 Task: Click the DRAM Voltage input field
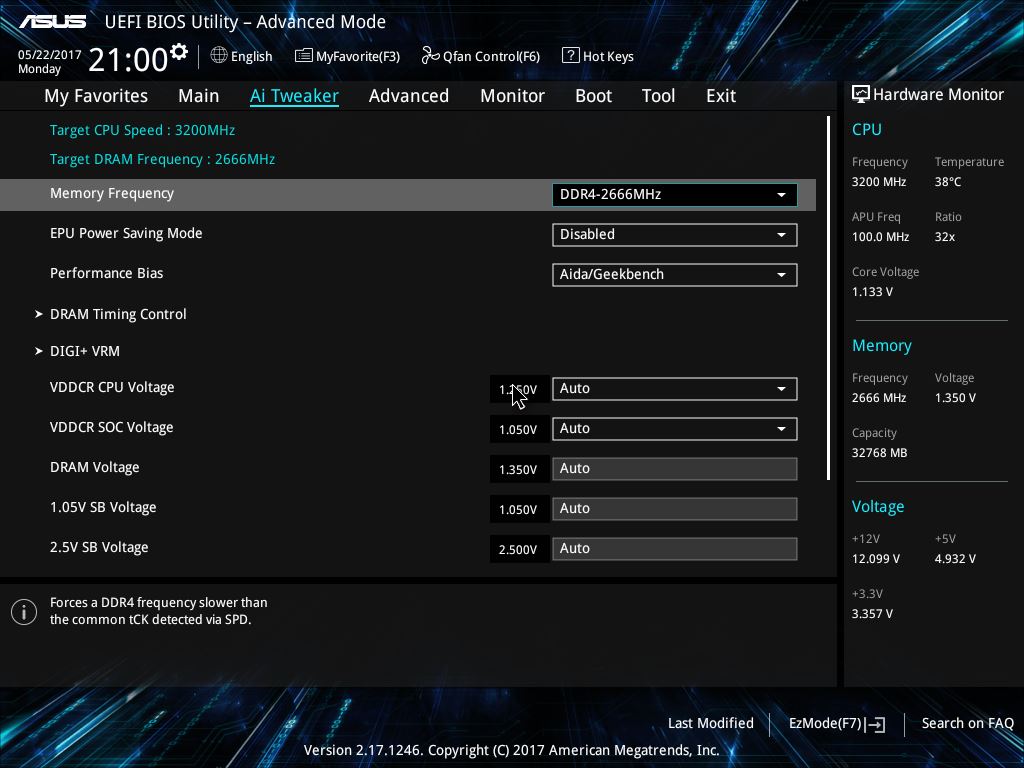tap(674, 468)
